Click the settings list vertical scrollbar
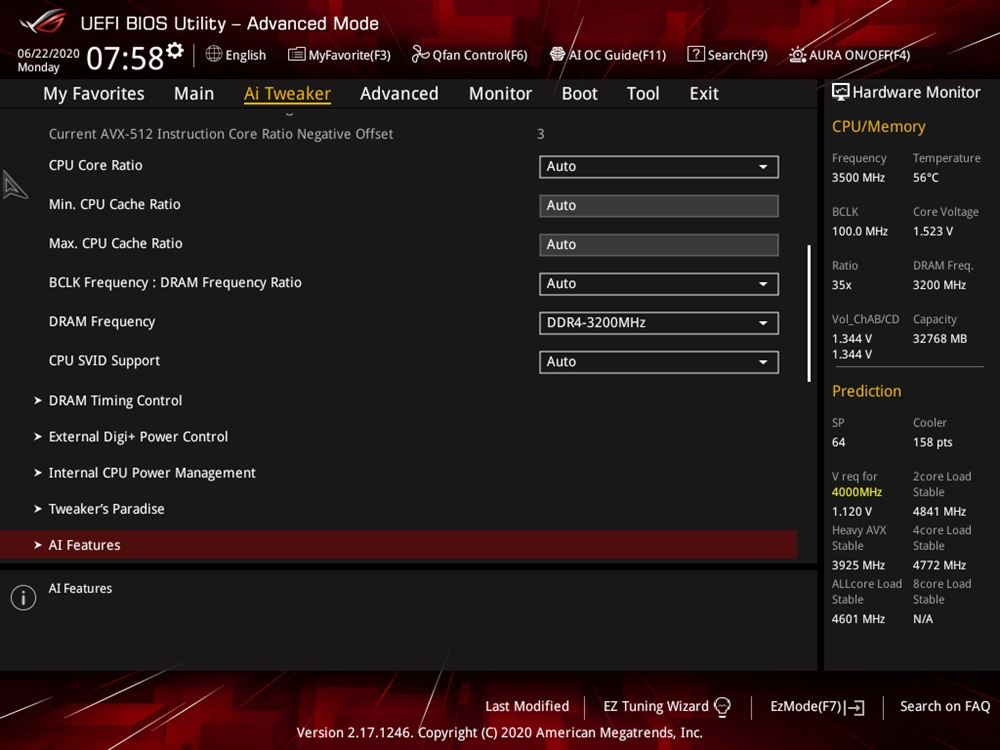This screenshot has width=1000, height=750. click(809, 313)
